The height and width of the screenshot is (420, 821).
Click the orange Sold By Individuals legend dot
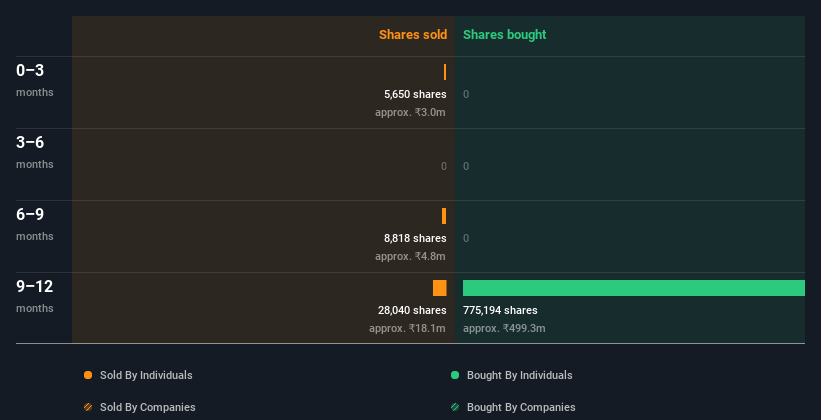click(x=88, y=375)
